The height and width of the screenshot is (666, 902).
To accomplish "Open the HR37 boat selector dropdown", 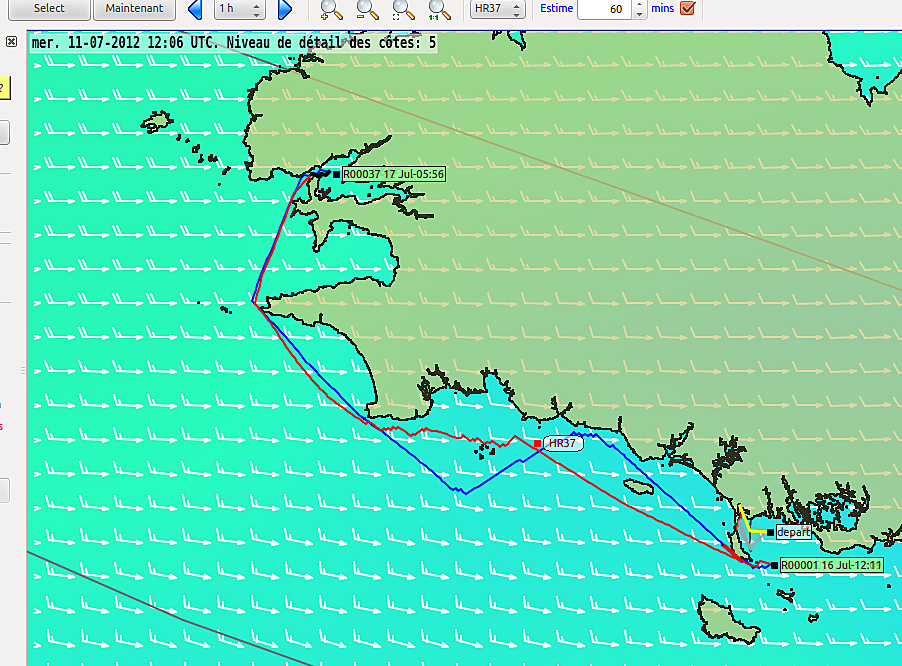I will tap(498, 9).
